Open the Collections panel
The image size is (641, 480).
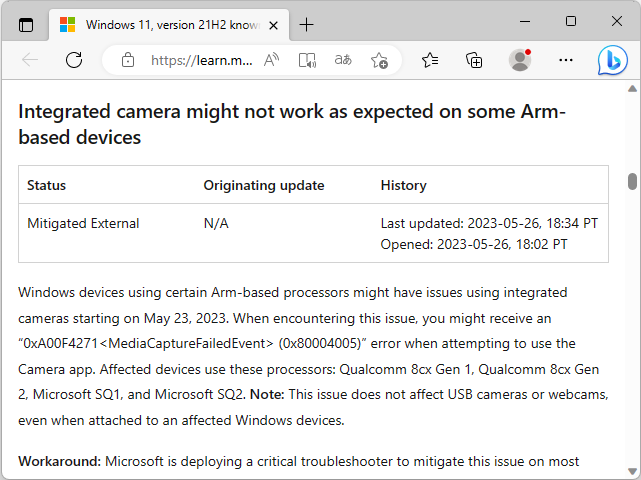click(x=475, y=60)
